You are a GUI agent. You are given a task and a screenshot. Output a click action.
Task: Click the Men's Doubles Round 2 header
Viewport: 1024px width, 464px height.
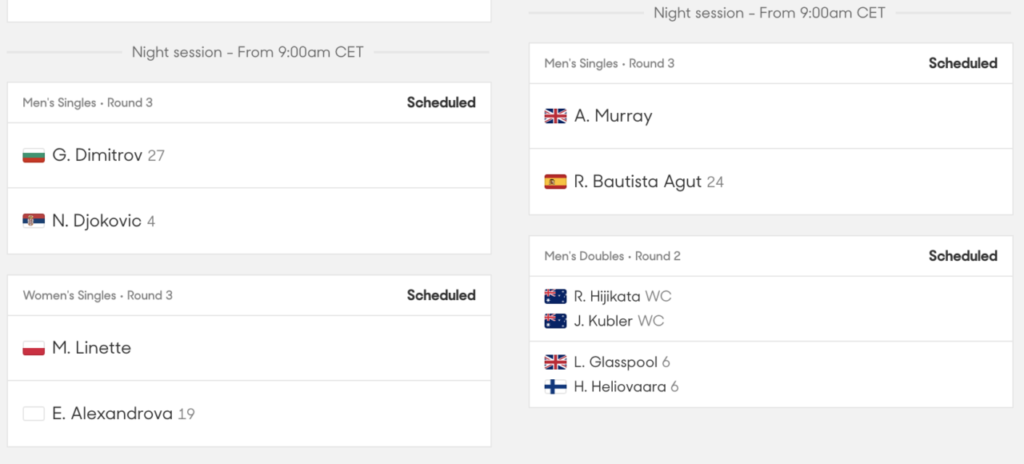coord(612,256)
